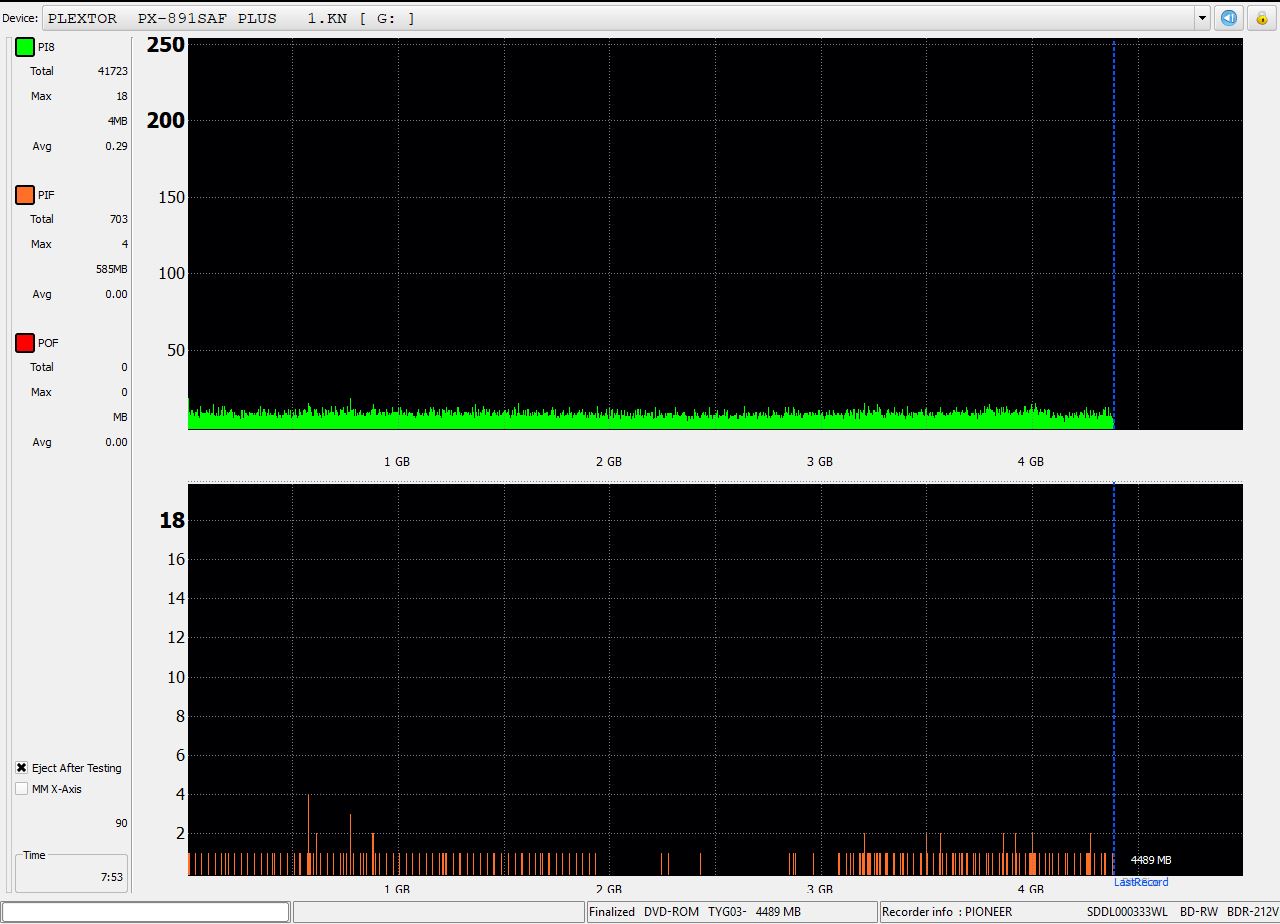
Task: Click the empty status field at bottom left
Action: click(147, 912)
